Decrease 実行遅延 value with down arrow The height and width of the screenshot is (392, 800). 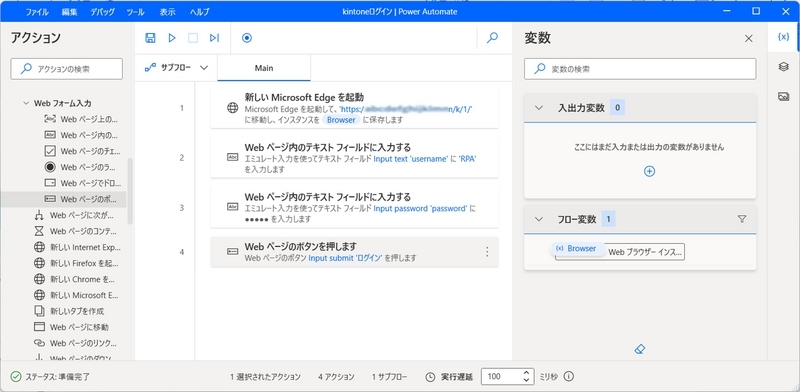click(x=527, y=380)
